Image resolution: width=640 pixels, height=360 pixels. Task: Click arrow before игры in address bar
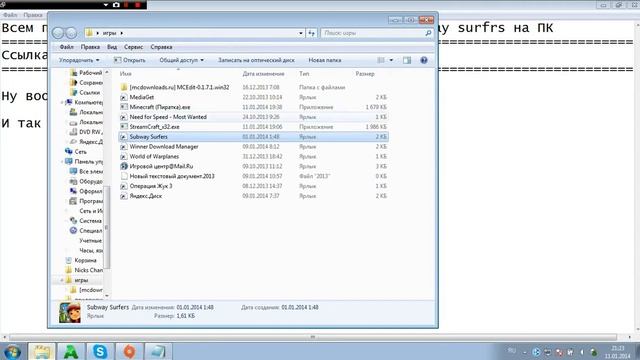[98, 33]
